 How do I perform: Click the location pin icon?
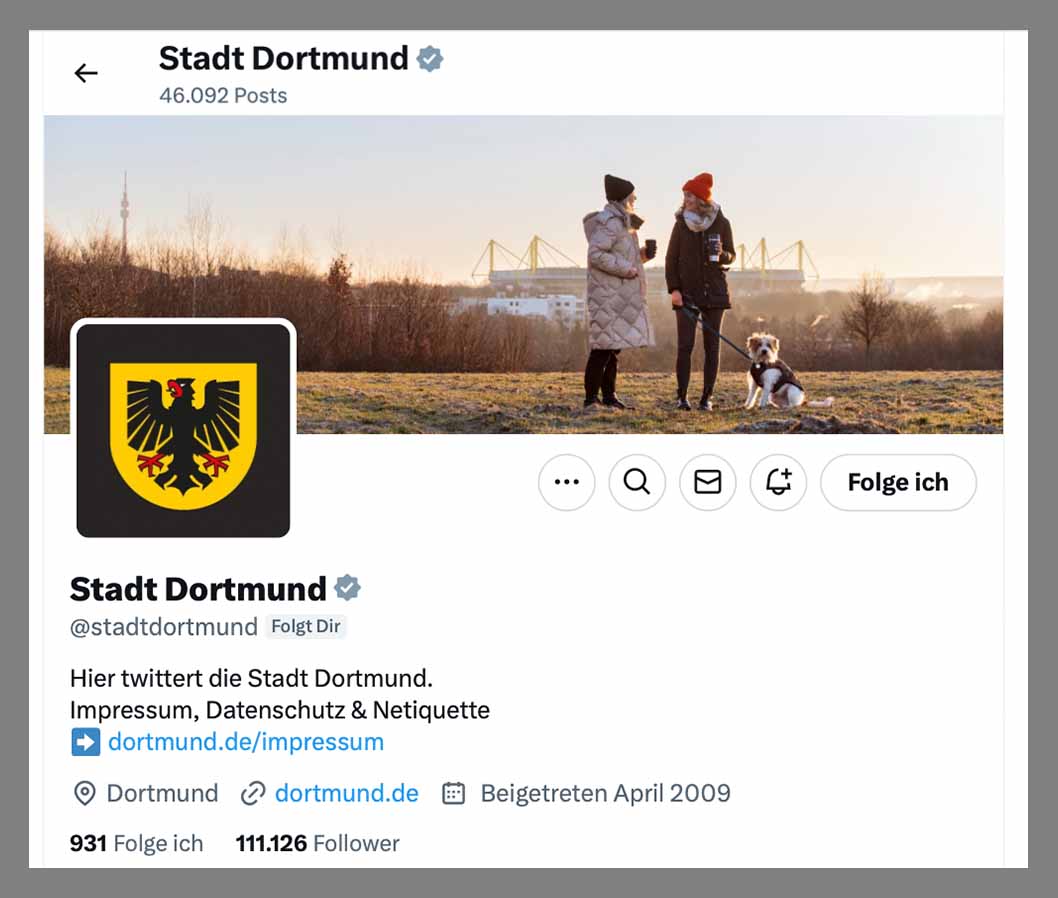84,793
